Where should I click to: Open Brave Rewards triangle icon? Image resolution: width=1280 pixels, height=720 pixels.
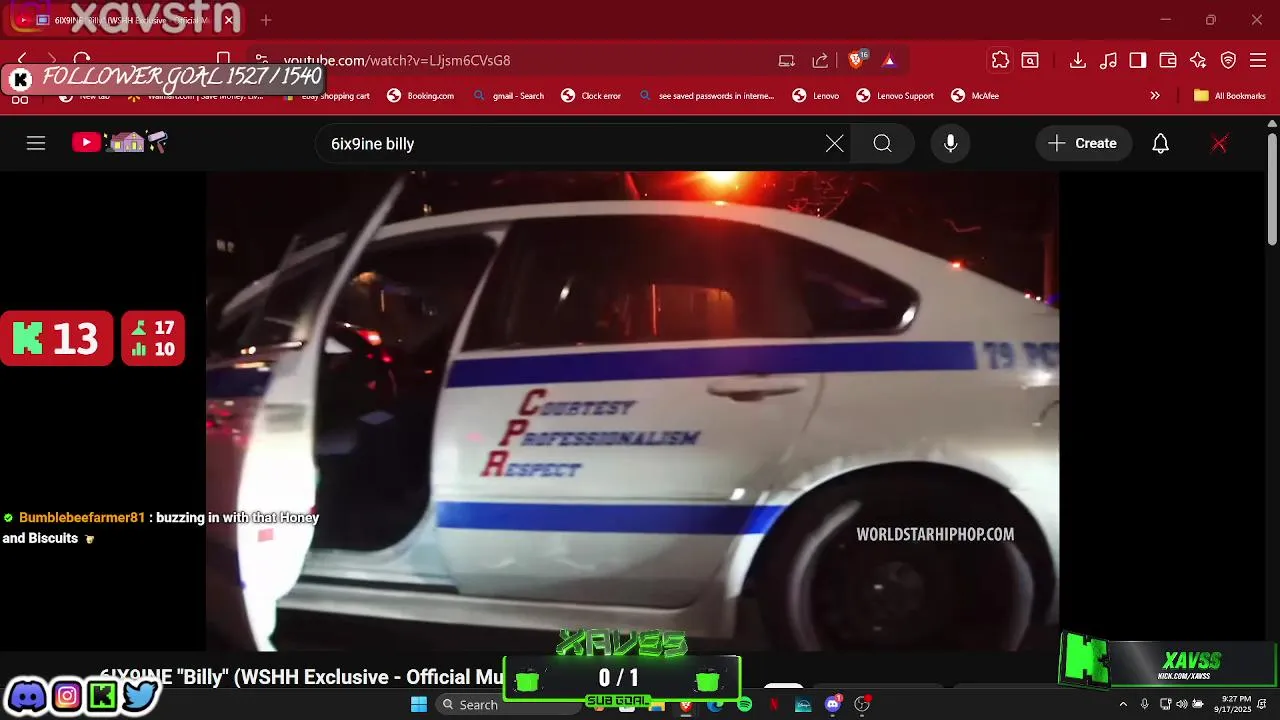pos(889,60)
